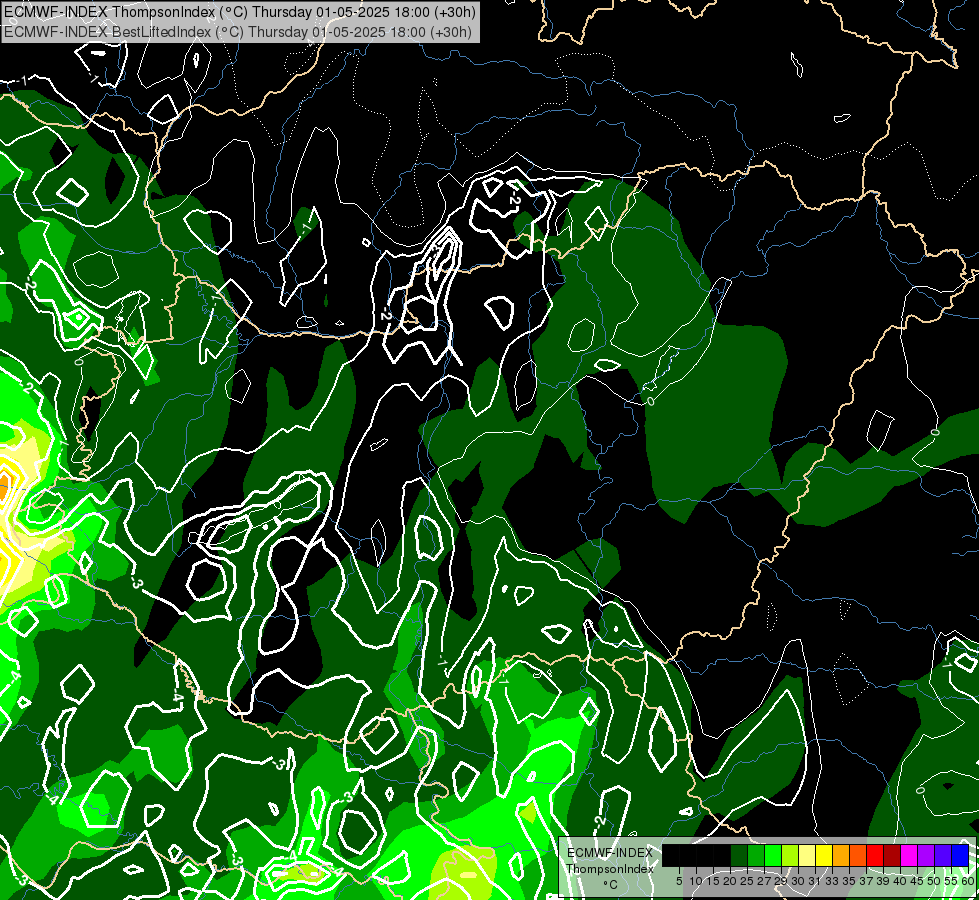Click the legend tick value '40'
979x900 pixels.
[900, 881]
